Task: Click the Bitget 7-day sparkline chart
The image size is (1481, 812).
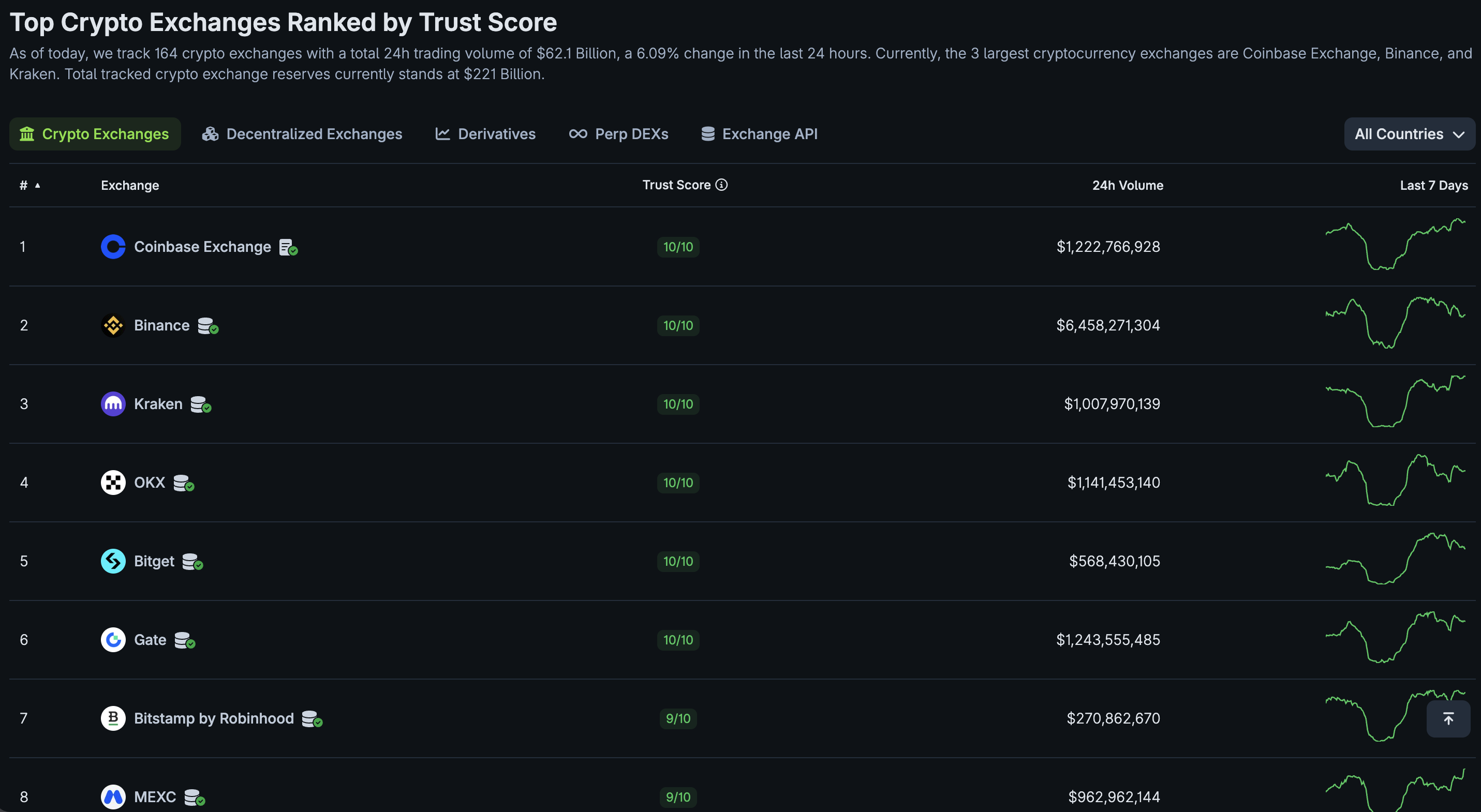Action: (x=1395, y=559)
